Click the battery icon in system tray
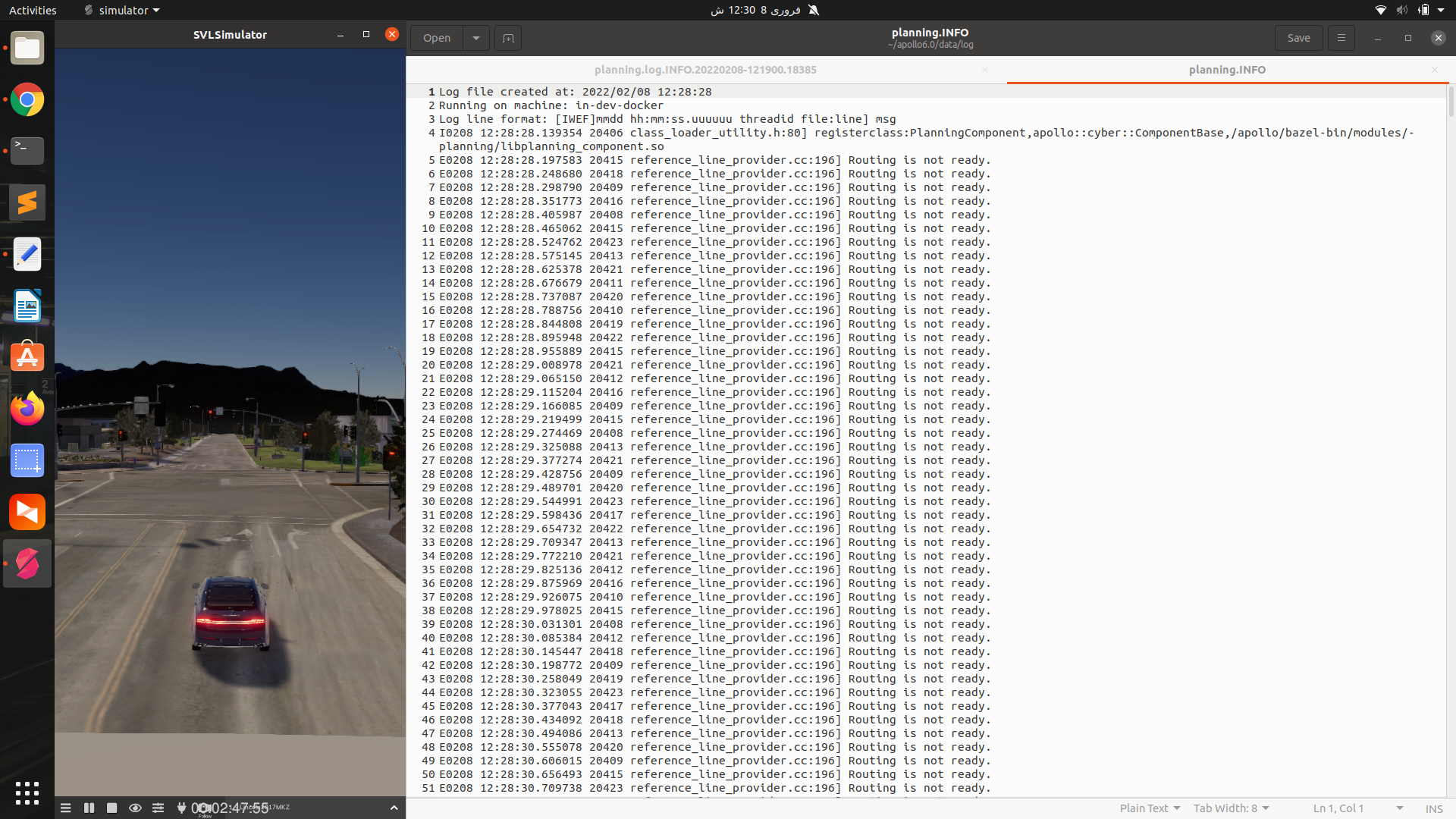Image resolution: width=1456 pixels, height=819 pixels. 1423,10
